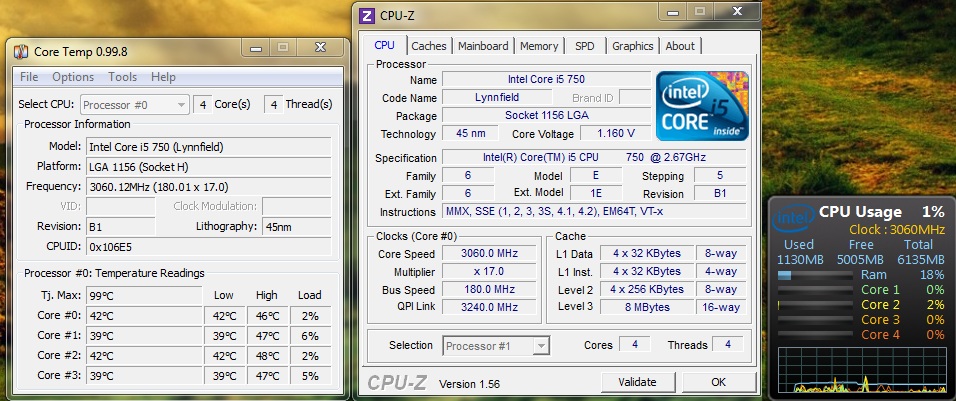This screenshot has width=956, height=401.
Task: Click the Frequency field 3060.12MHz
Action: tap(209, 186)
